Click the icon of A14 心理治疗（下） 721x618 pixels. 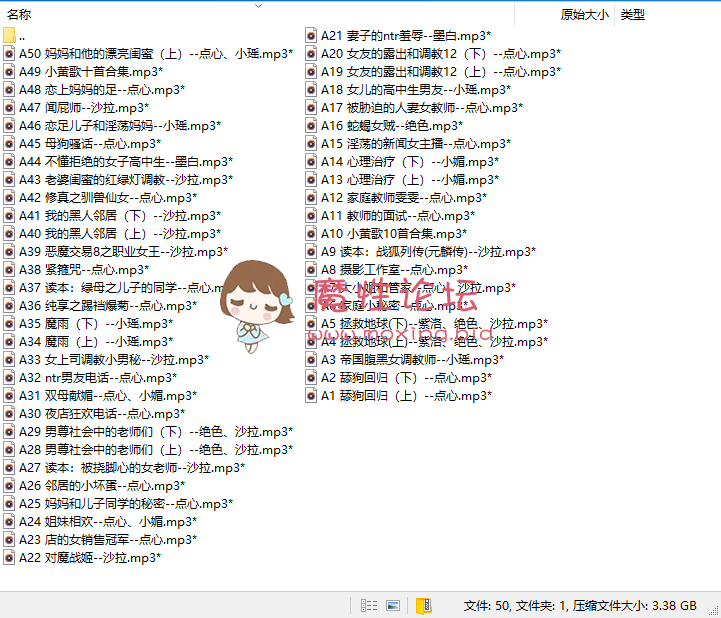point(311,161)
